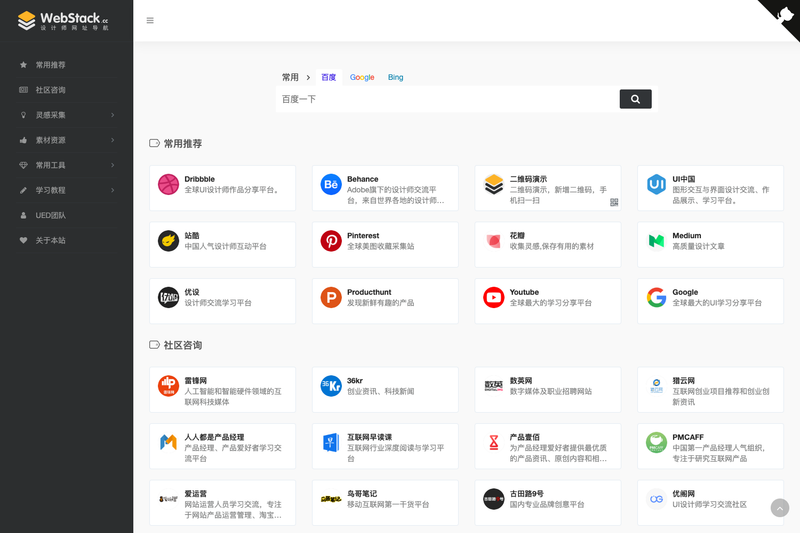Click the 雷锋网 red logo
The width and height of the screenshot is (800, 533).
pos(168,386)
